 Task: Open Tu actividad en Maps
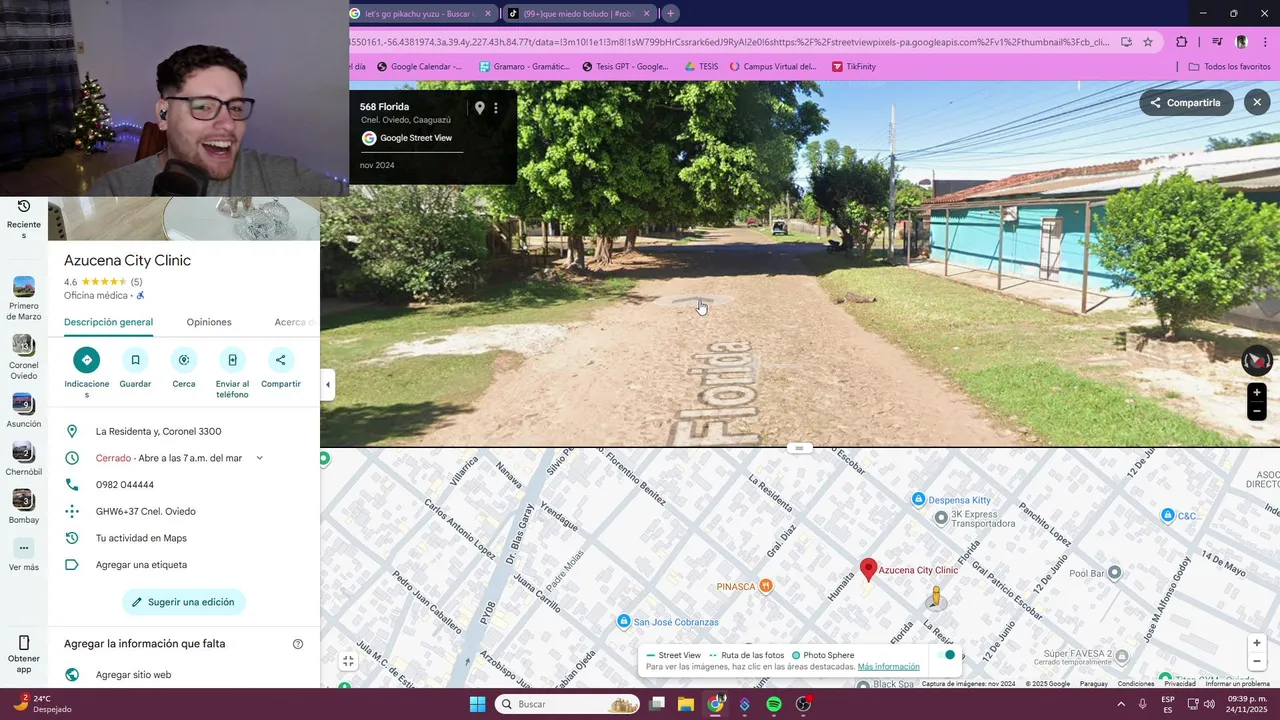(x=141, y=538)
